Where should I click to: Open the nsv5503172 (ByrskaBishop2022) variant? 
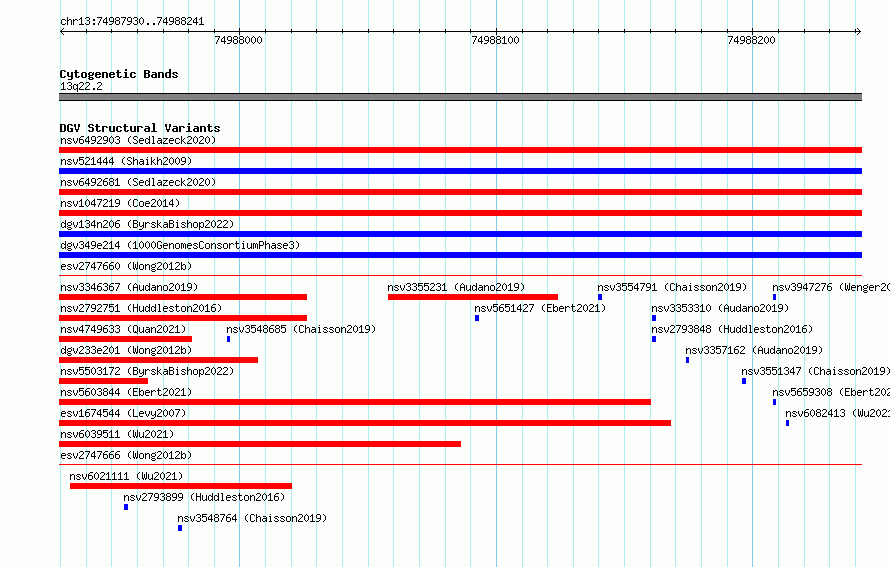147,371
